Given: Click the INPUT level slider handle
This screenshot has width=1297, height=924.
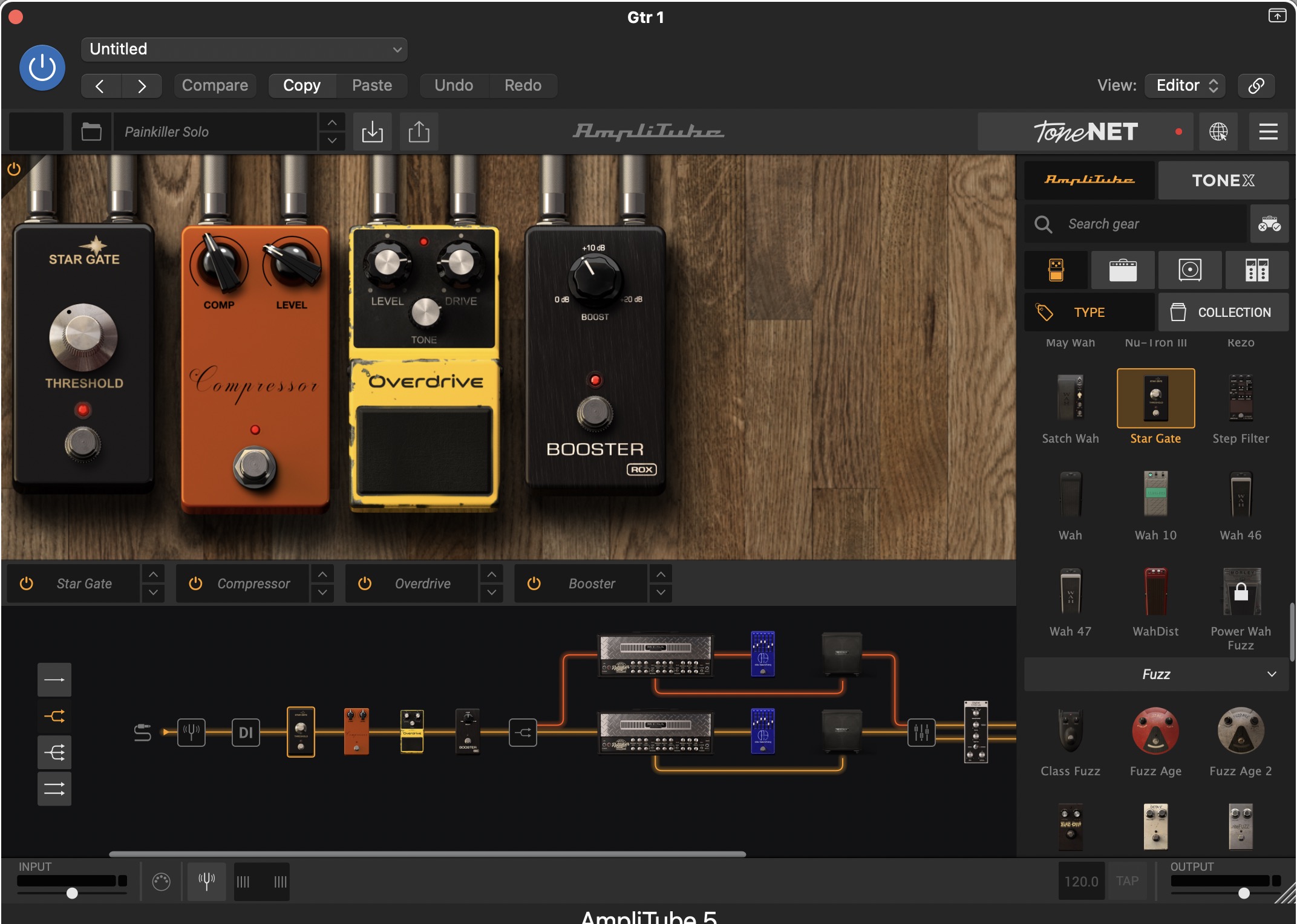Looking at the screenshot, I should pos(72,893).
